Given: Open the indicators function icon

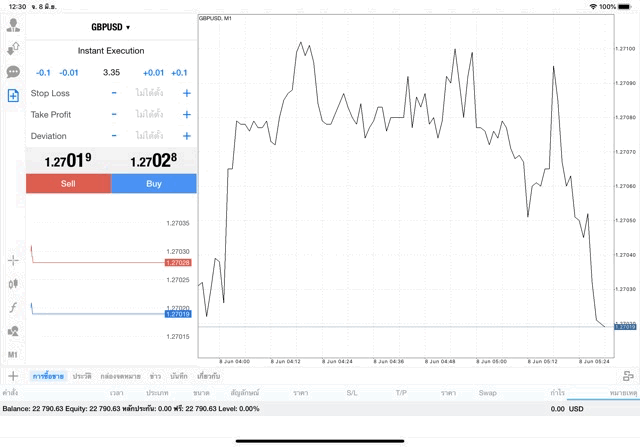Looking at the screenshot, I should [13, 308].
